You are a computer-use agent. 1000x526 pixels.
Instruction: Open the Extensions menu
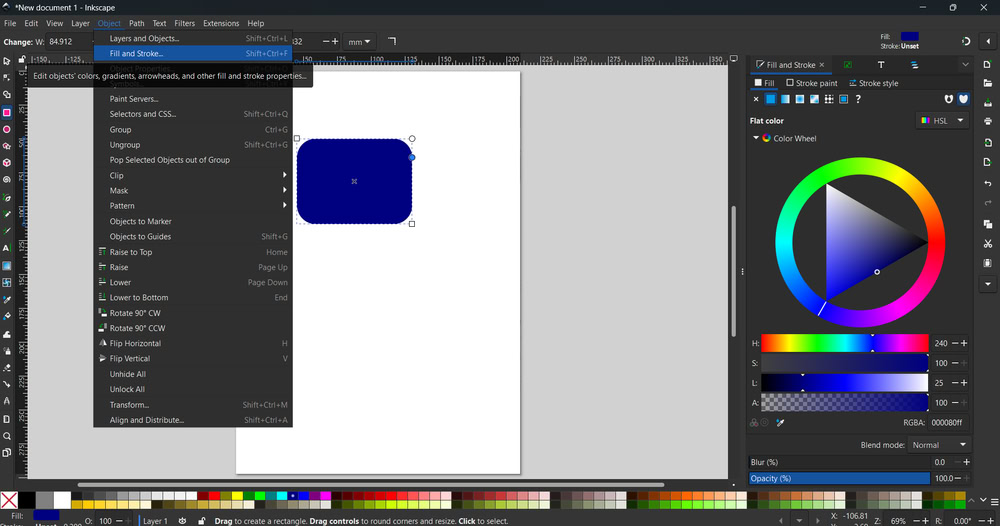(221, 23)
